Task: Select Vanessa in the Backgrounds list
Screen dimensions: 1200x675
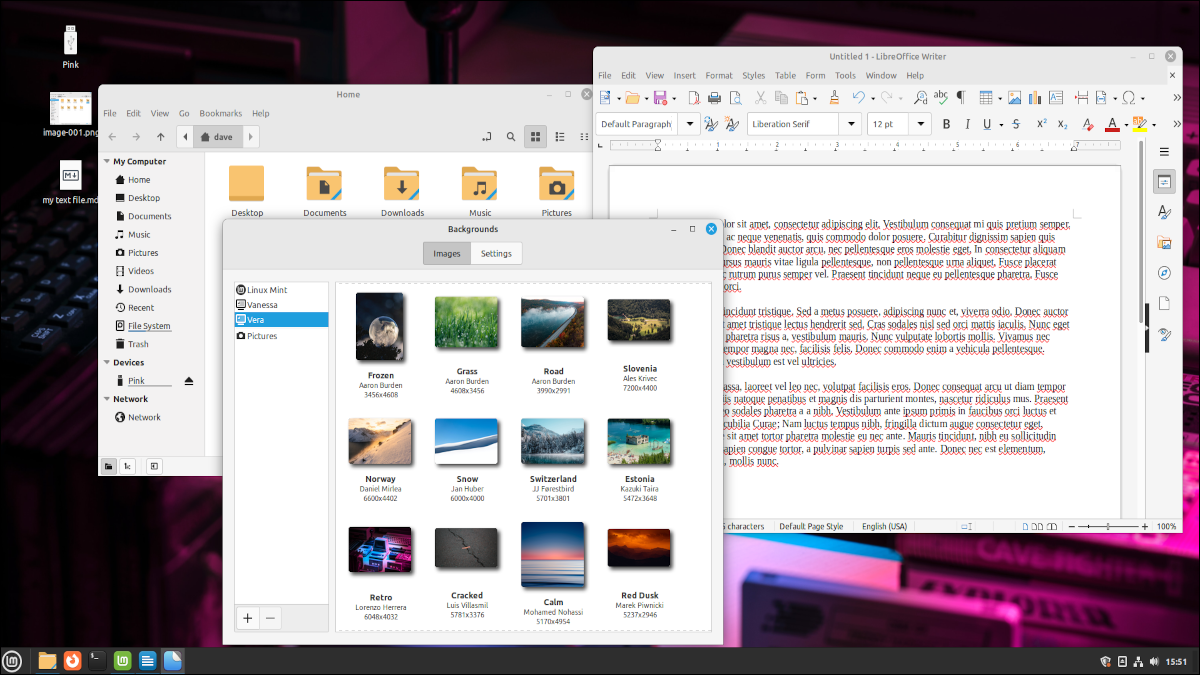Action: click(281, 304)
